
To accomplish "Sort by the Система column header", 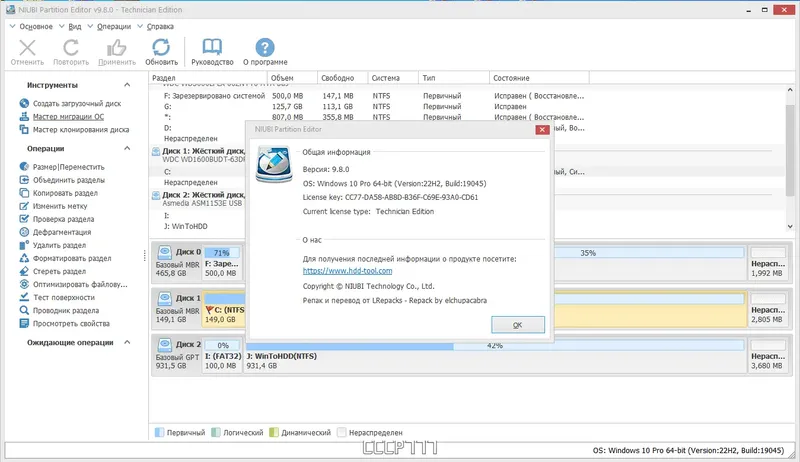I will 393,78.
